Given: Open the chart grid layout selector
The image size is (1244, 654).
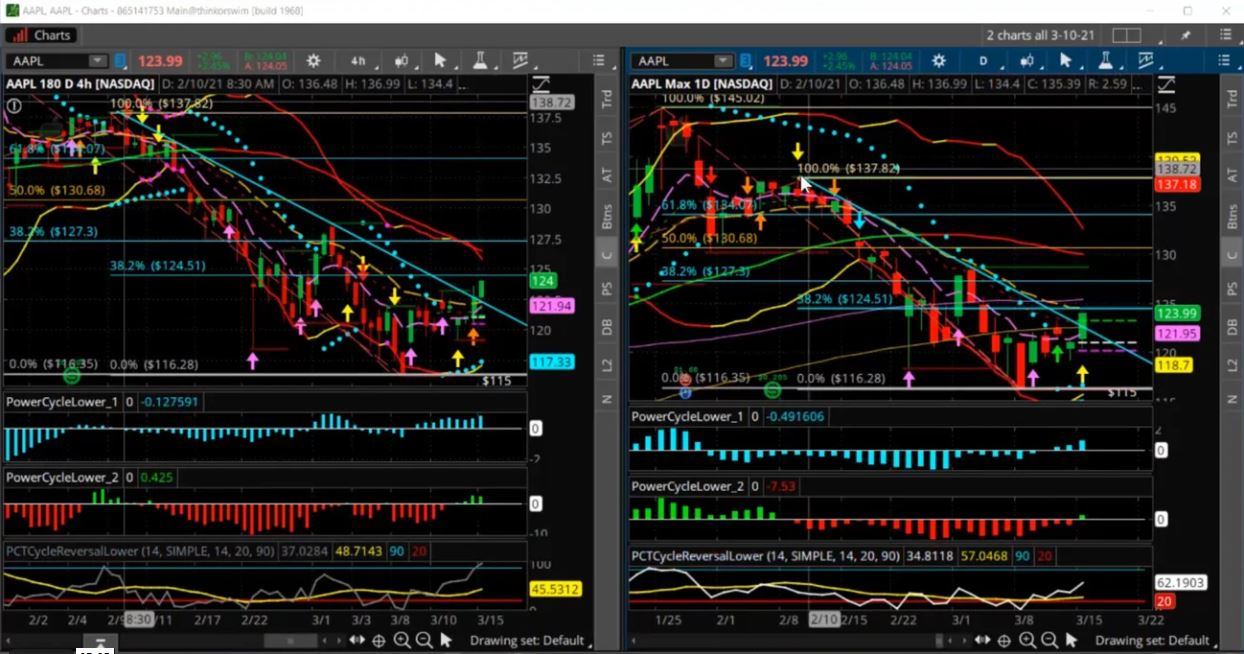Looking at the screenshot, I should pyautogui.click(x=1126, y=36).
